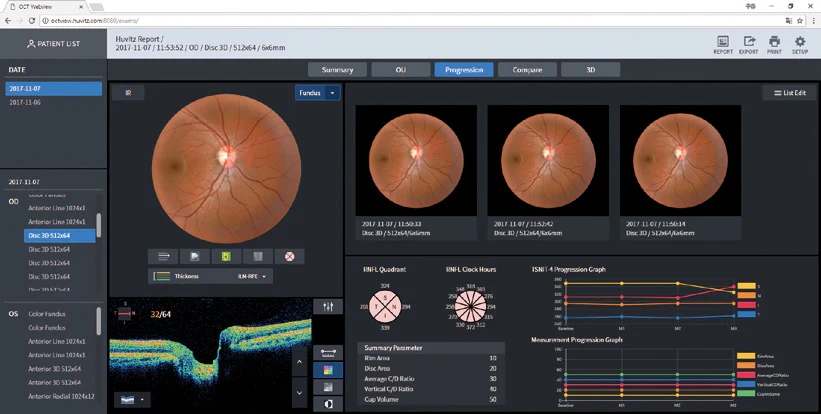Select highlighted OD Disc 3D 512x64 scan
The height and width of the screenshot is (414, 821).
(60, 236)
